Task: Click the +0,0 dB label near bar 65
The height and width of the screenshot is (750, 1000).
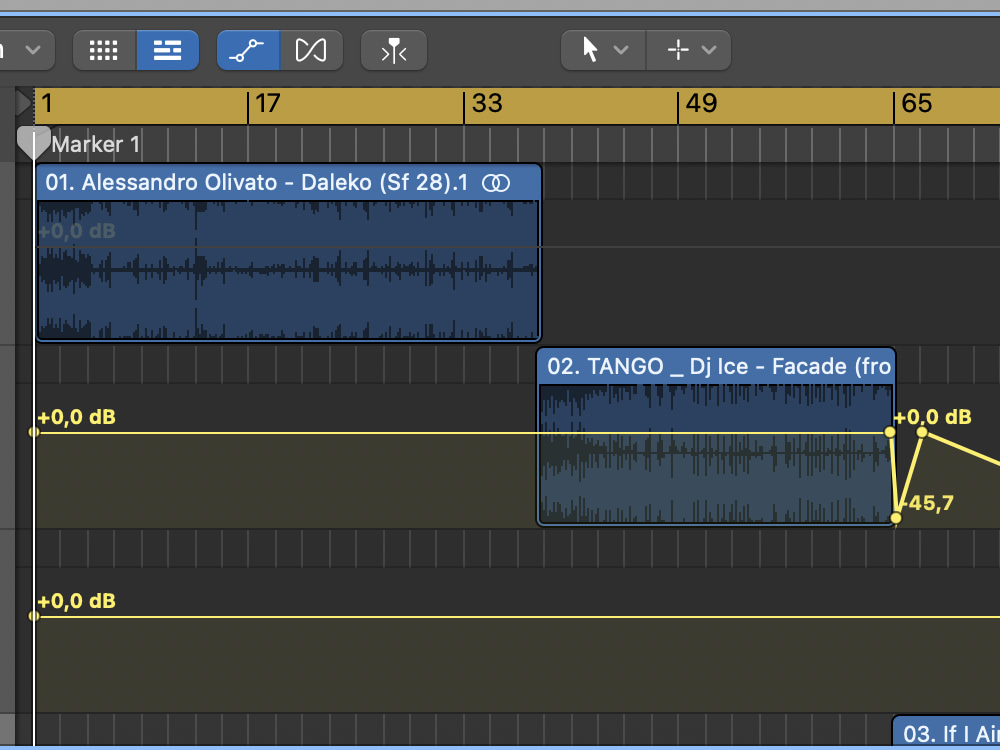Action: 932,418
